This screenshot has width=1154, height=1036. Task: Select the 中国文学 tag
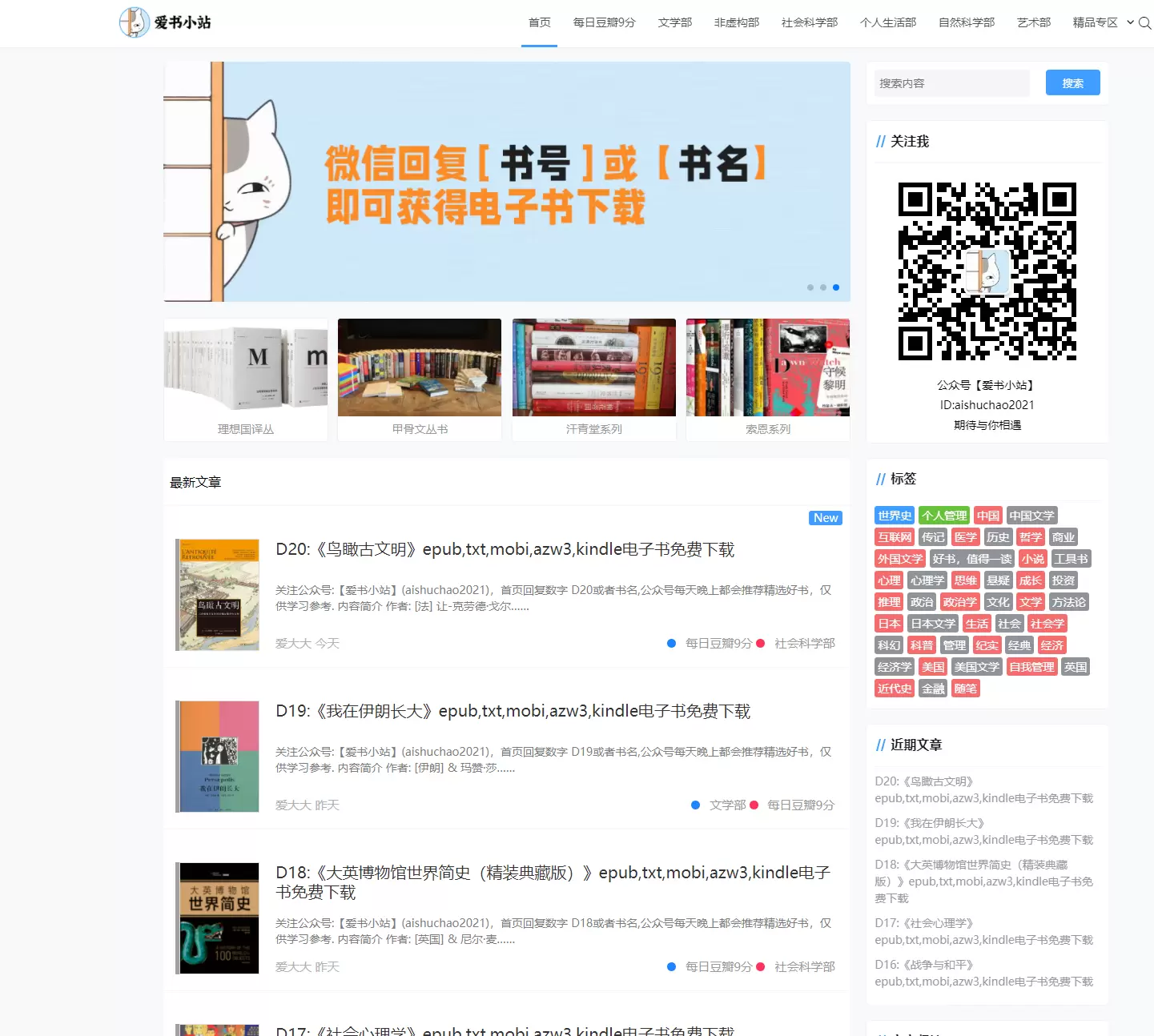pos(1031,516)
